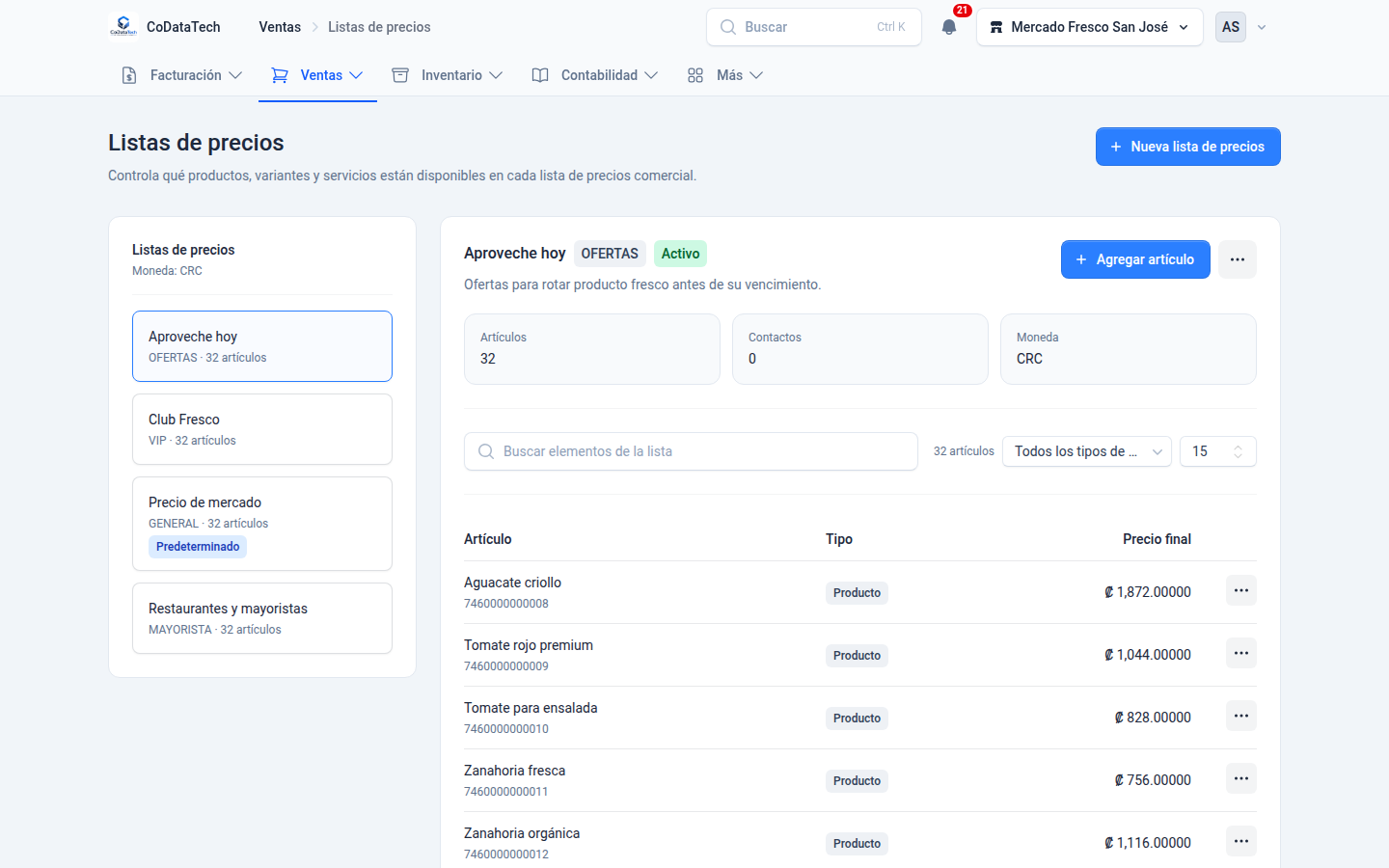Select Restaurantes y mayoristas price list
Viewport: 1389px width, 868px height.
[262, 618]
